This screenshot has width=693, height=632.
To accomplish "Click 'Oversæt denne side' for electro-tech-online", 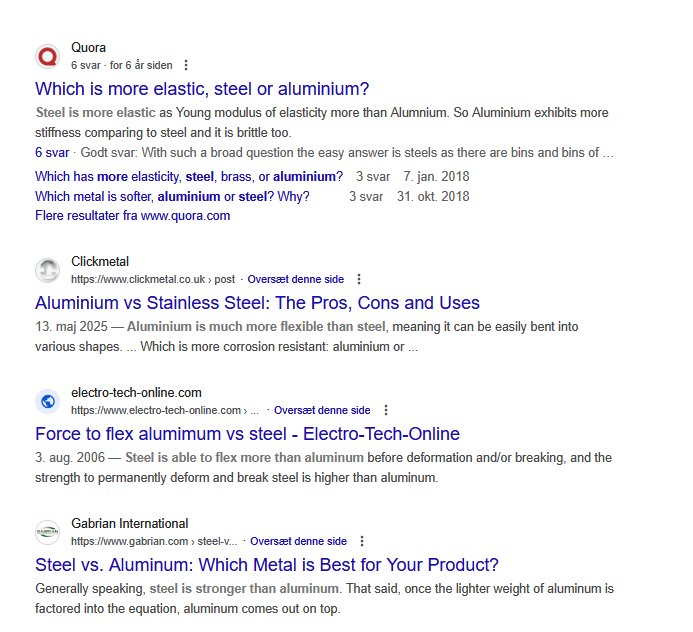I will (x=322, y=410).
